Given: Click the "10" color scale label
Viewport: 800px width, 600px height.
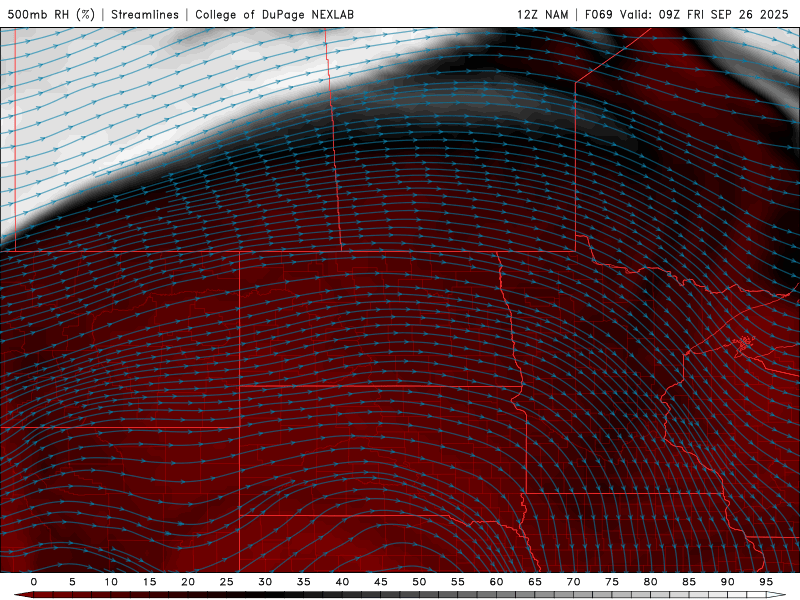Looking at the screenshot, I should tap(111, 582).
